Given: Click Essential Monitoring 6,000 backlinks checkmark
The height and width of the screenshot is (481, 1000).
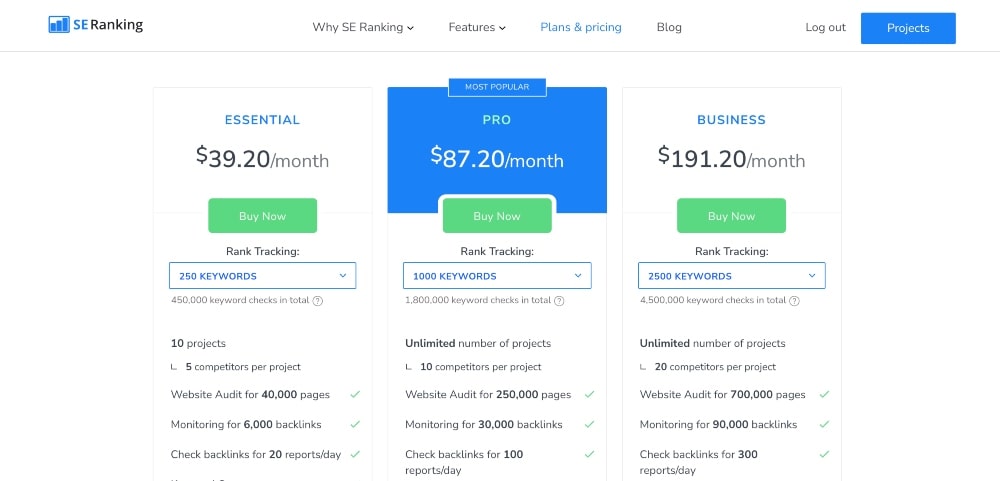Looking at the screenshot, I should tap(355, 424).
